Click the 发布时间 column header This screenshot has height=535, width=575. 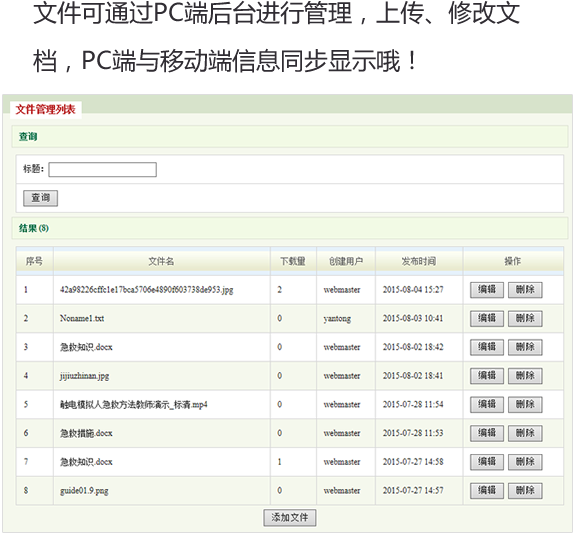pyautogui.click(x=419, y=261)
